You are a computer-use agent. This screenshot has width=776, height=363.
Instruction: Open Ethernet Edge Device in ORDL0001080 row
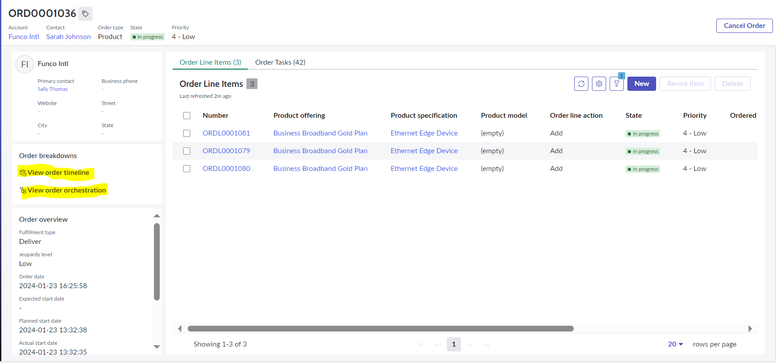pos(424,168)
